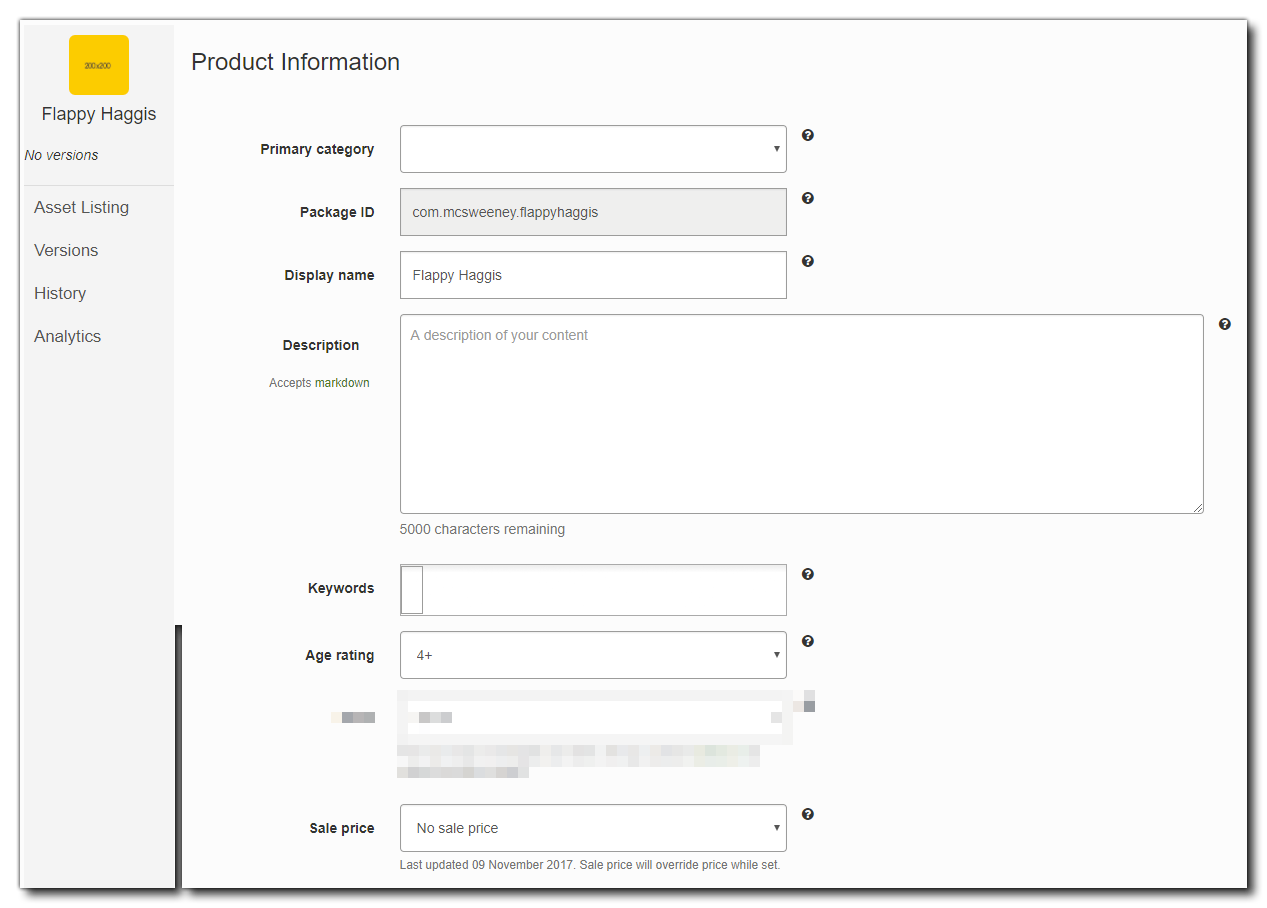Expand the Age rating dropdown showing 4+
1267x908 pixels.
coord(593,655)
